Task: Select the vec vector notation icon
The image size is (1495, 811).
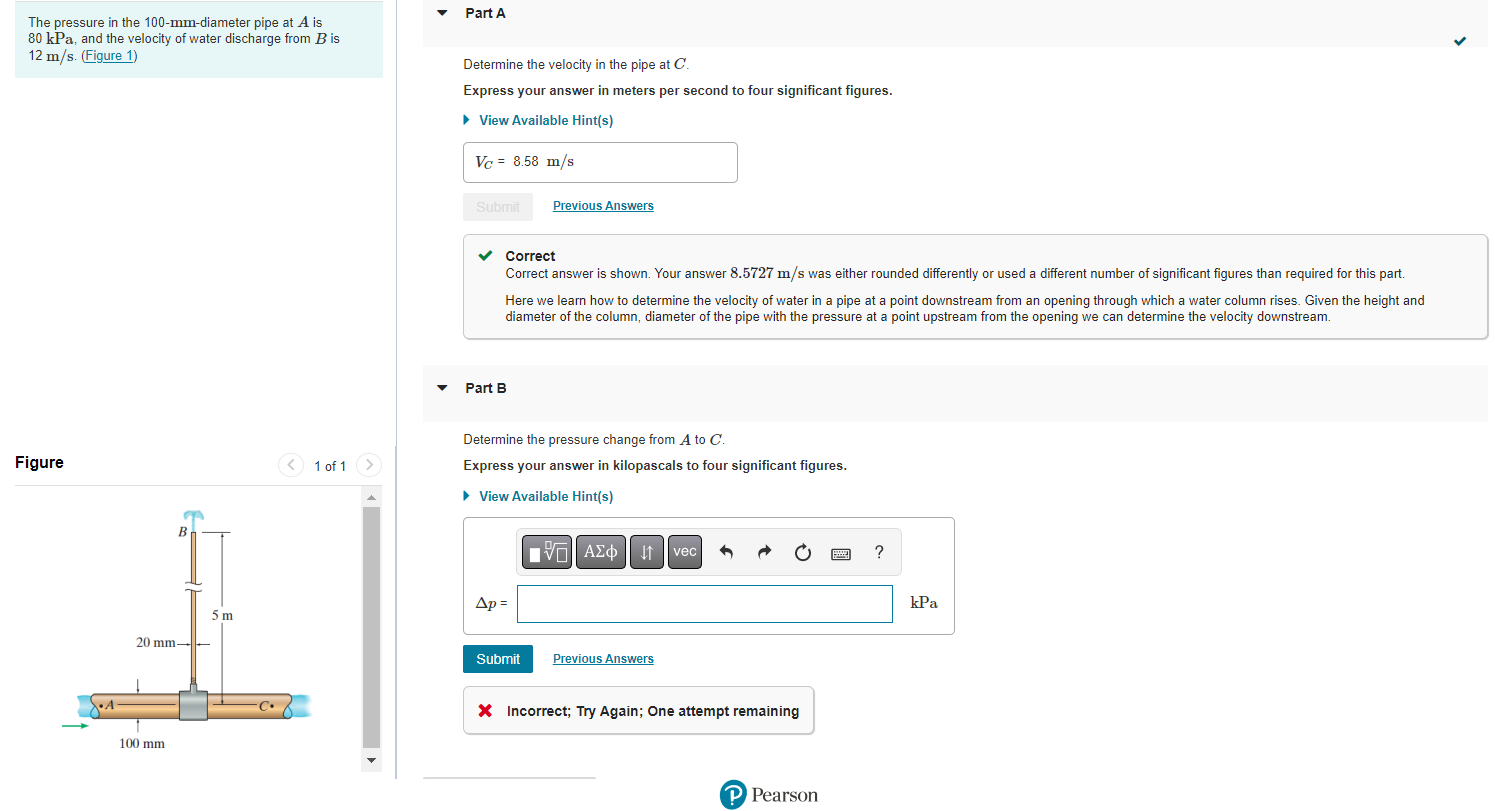Action: pos(684,551)
